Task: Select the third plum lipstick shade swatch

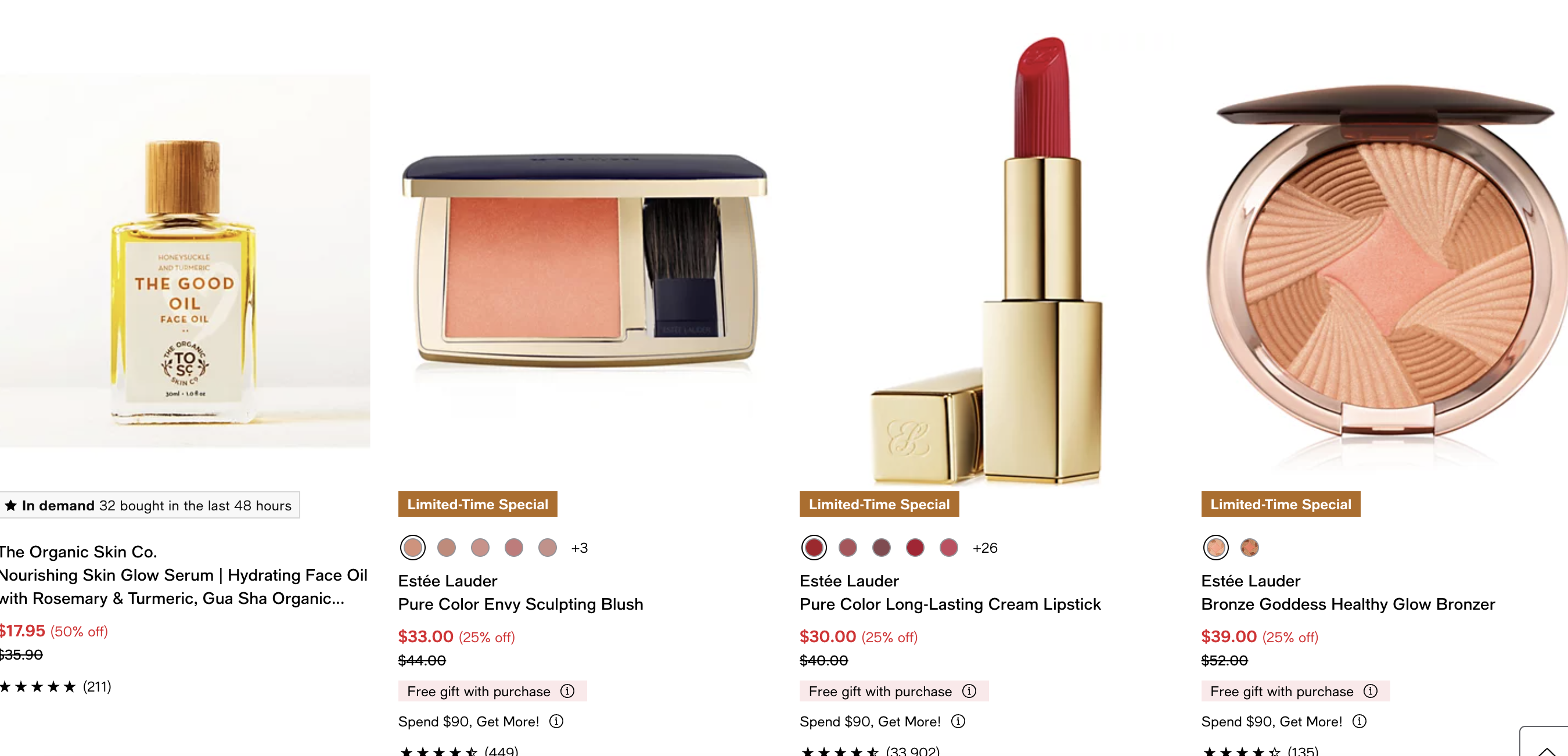Action: pos(881,547)
